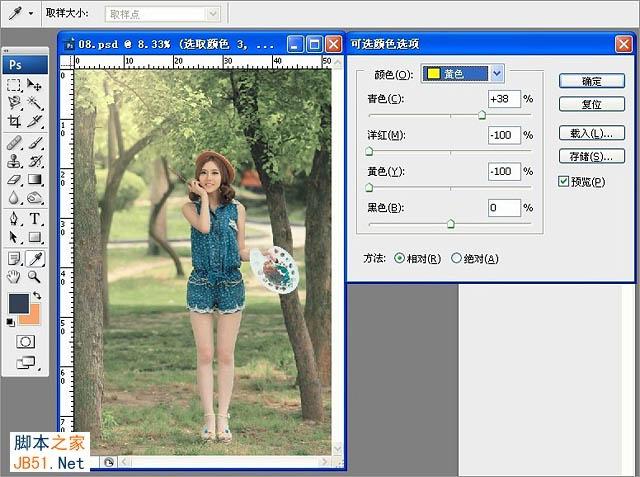Click the Cyan slider handle

(482, 115)
